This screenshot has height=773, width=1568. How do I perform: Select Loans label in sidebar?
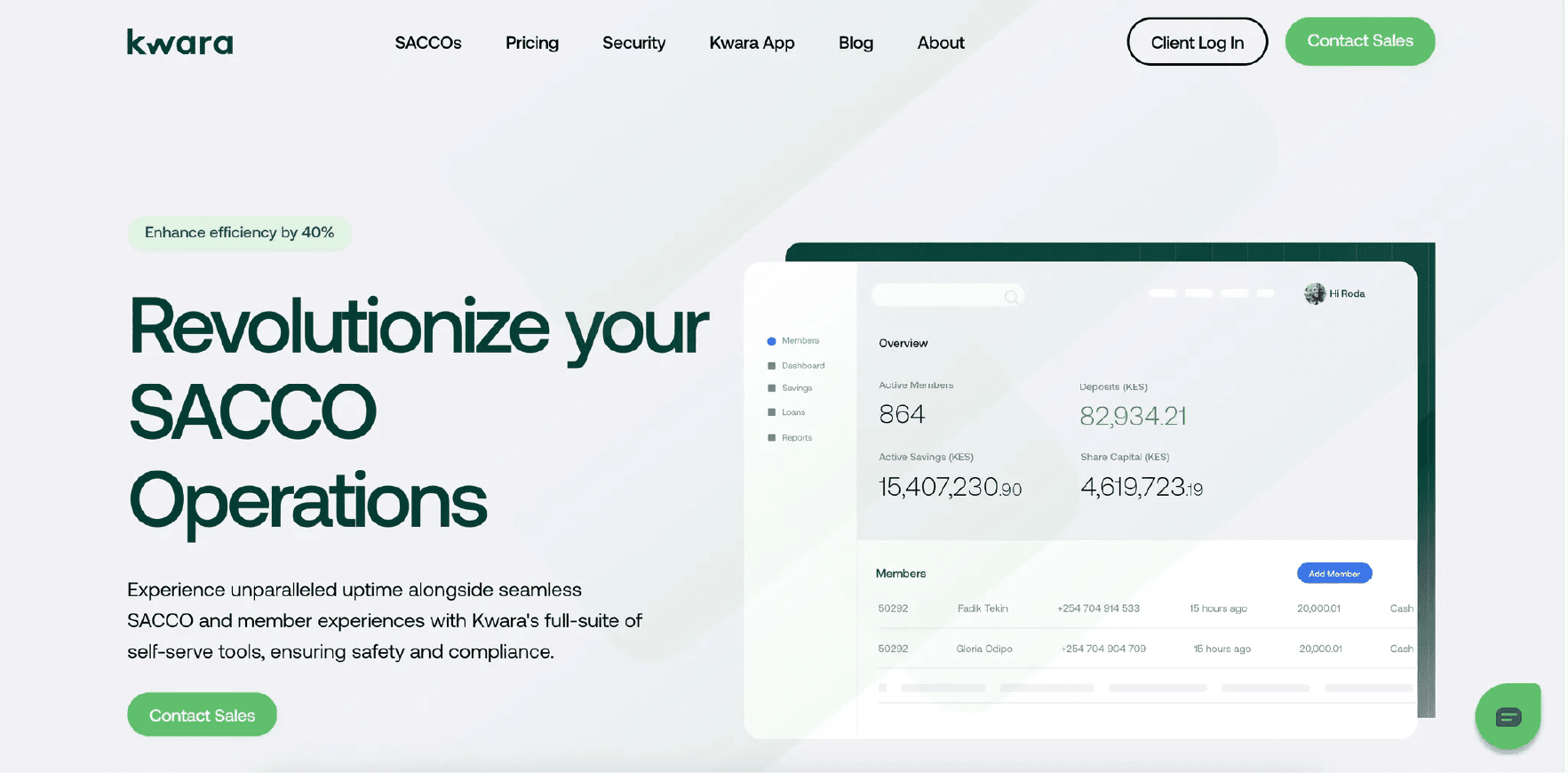pos(793,412)
